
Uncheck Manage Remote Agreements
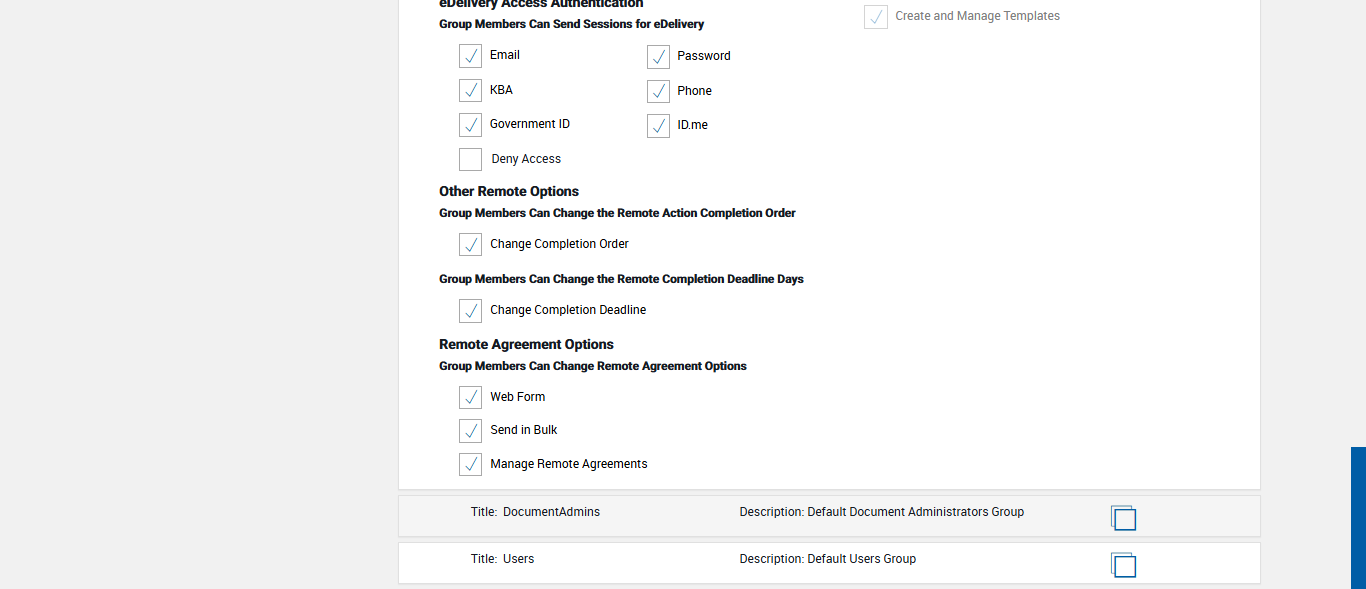(x=471, y=465)
